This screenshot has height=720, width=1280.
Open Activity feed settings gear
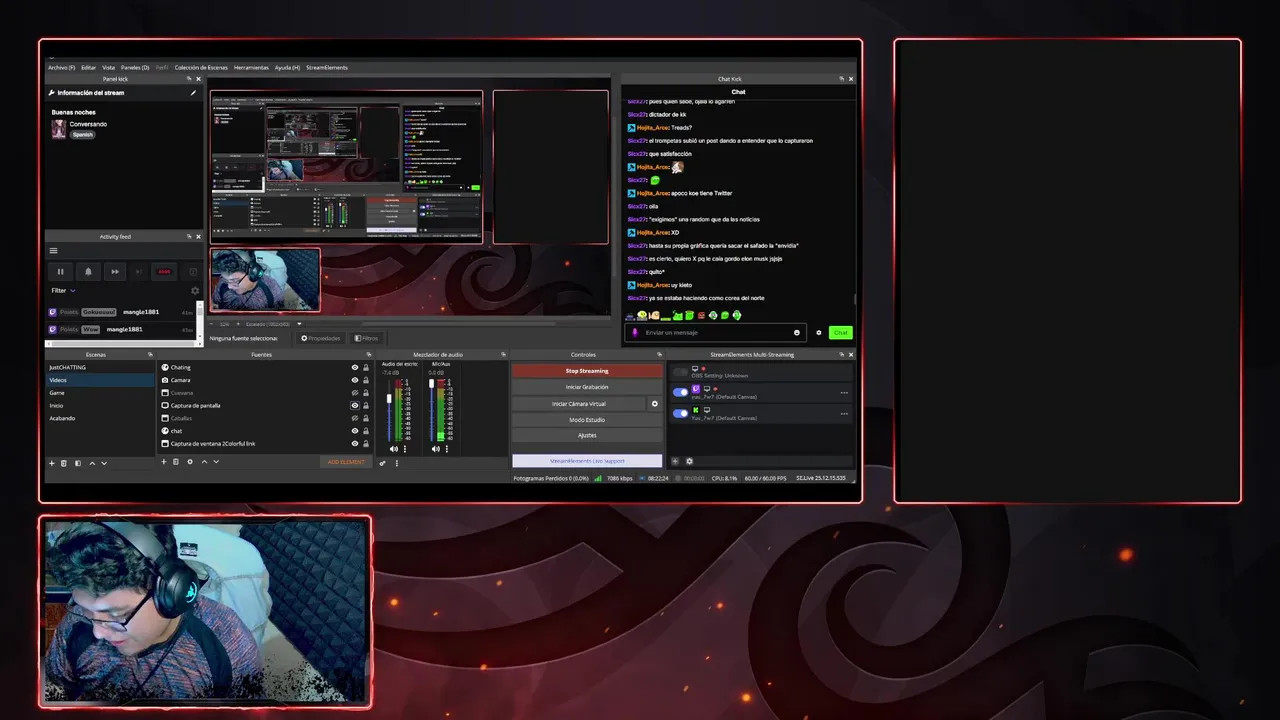click(195, 291)
